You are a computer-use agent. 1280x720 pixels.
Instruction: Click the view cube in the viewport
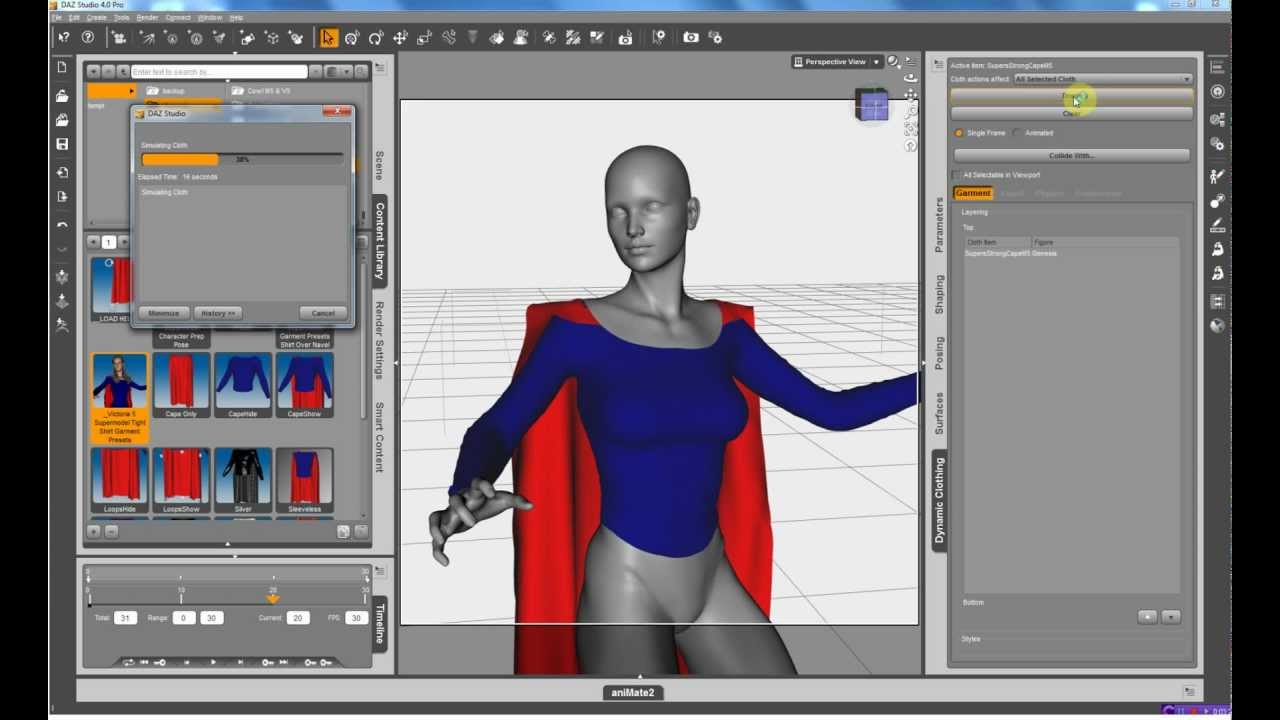(872, 105)
